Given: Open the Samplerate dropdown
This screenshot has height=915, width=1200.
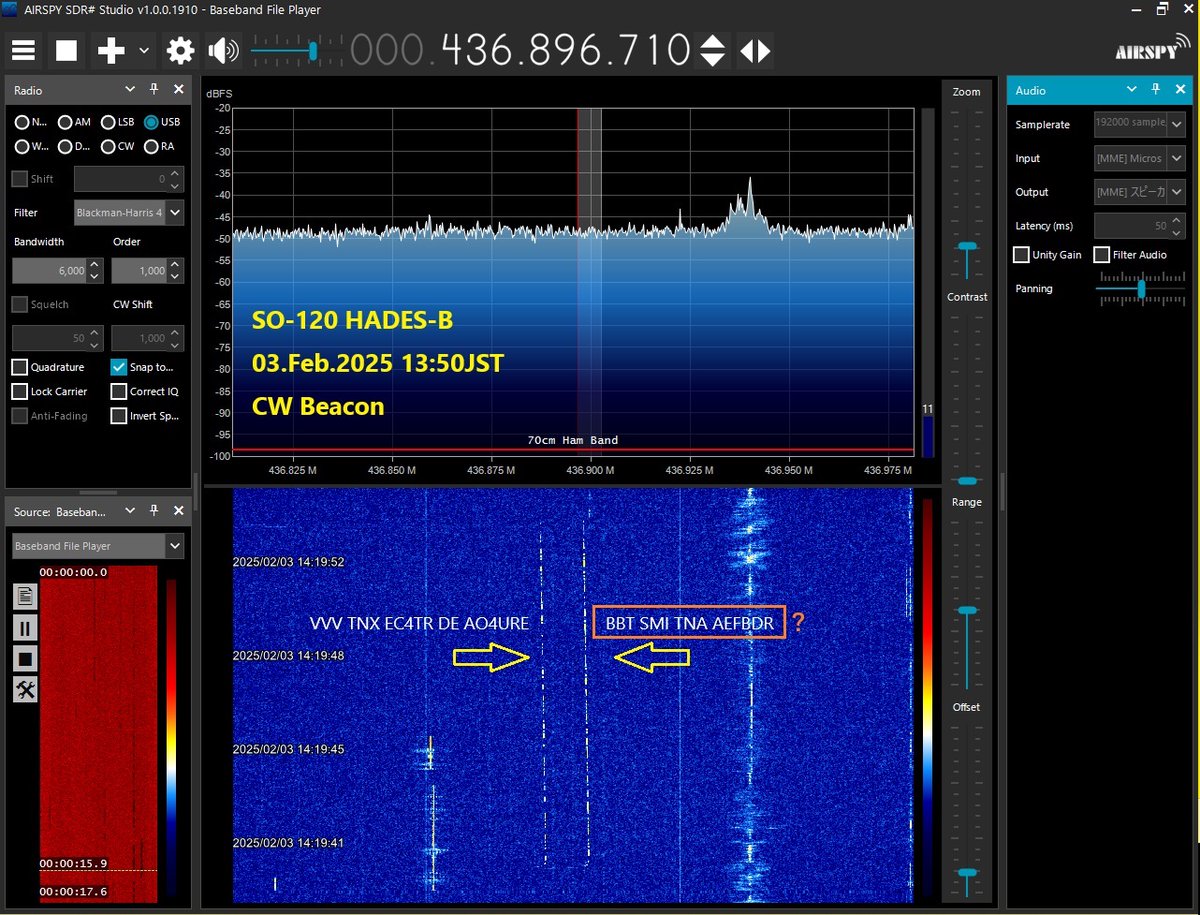Looking at the screenshot, I should pos(1140,124).
